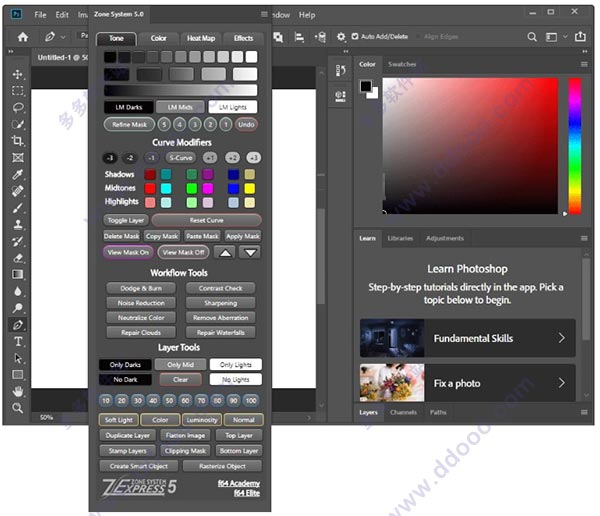Select No Lights layer option
Screen dimensions: 600x516
coord(236,379)
